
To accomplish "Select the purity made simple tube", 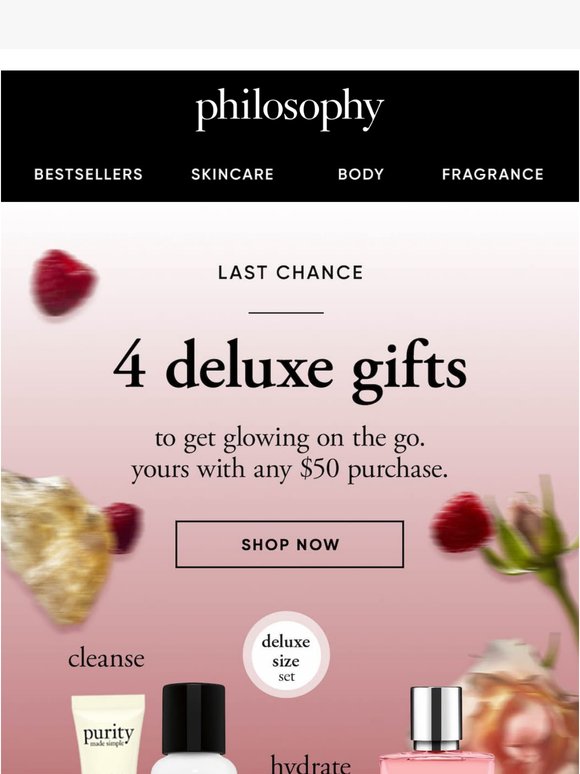I will pos(108,734).
